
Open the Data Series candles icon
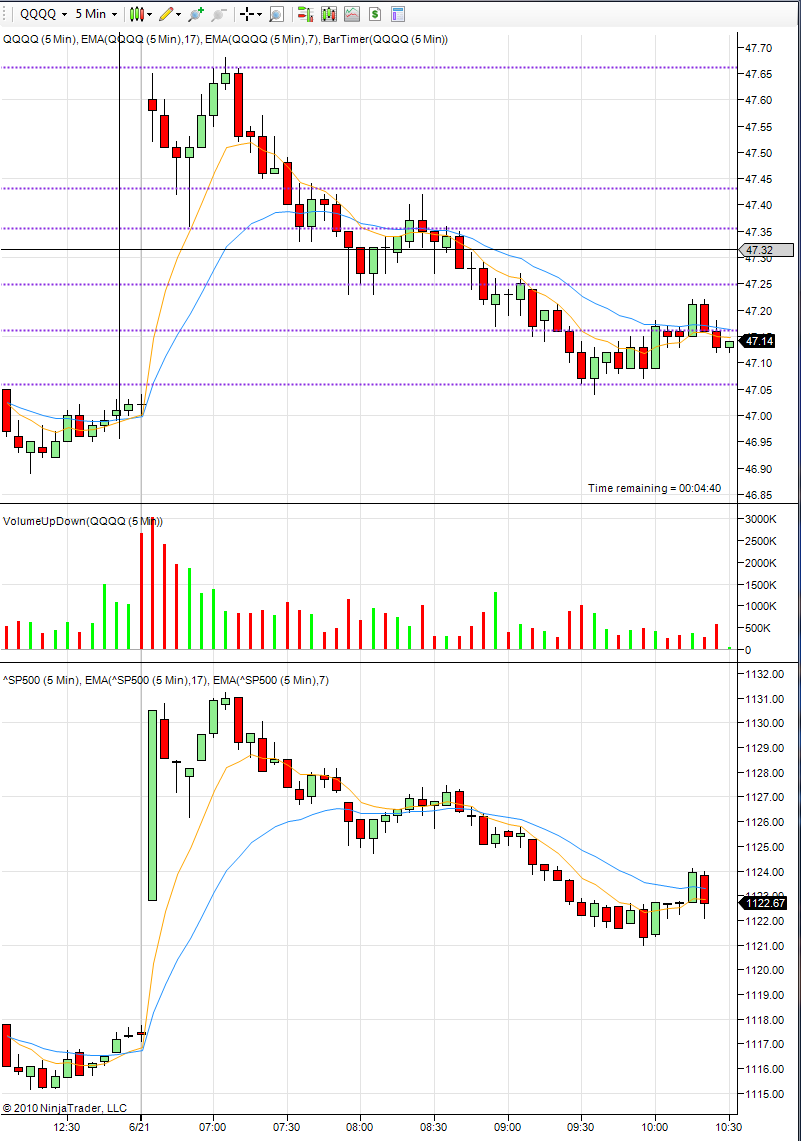click(329, 14)
